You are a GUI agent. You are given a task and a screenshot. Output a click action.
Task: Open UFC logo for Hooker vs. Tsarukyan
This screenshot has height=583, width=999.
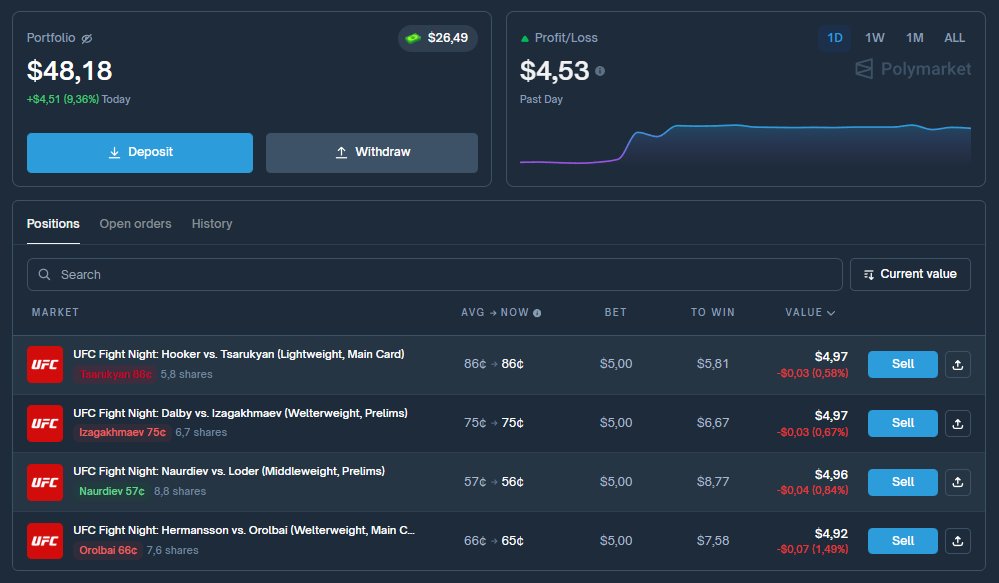point(45,364)
